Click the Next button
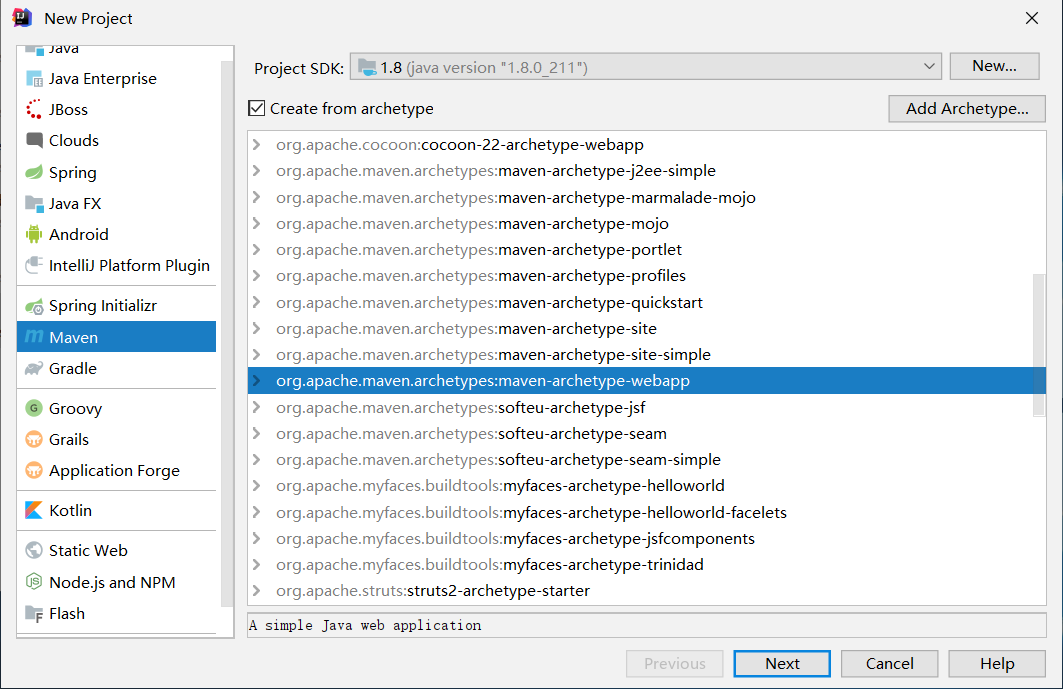This screenshot has width=1063, height=689. coord(782,663)
